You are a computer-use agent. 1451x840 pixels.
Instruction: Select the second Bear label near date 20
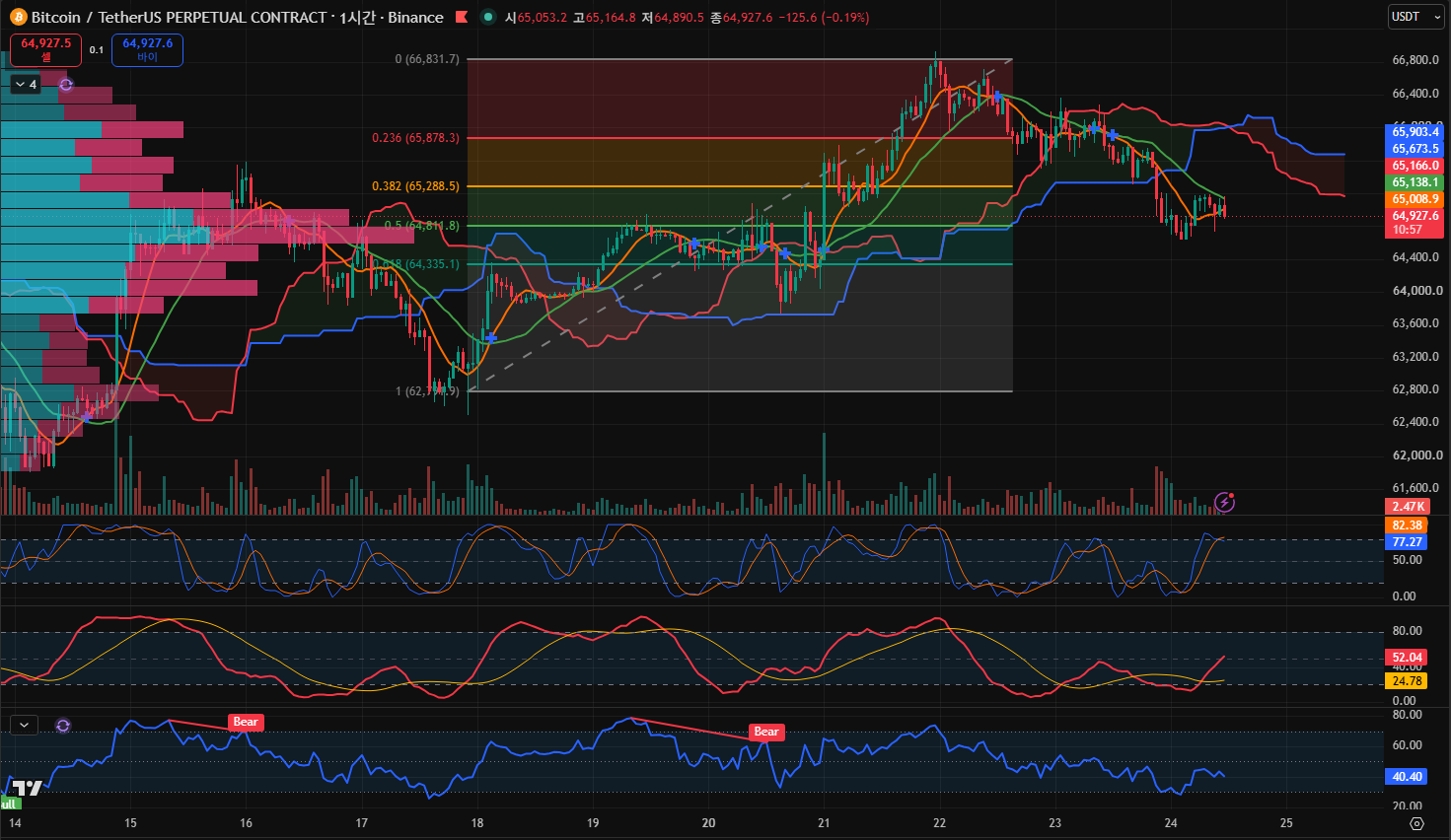tap(766, 732)
